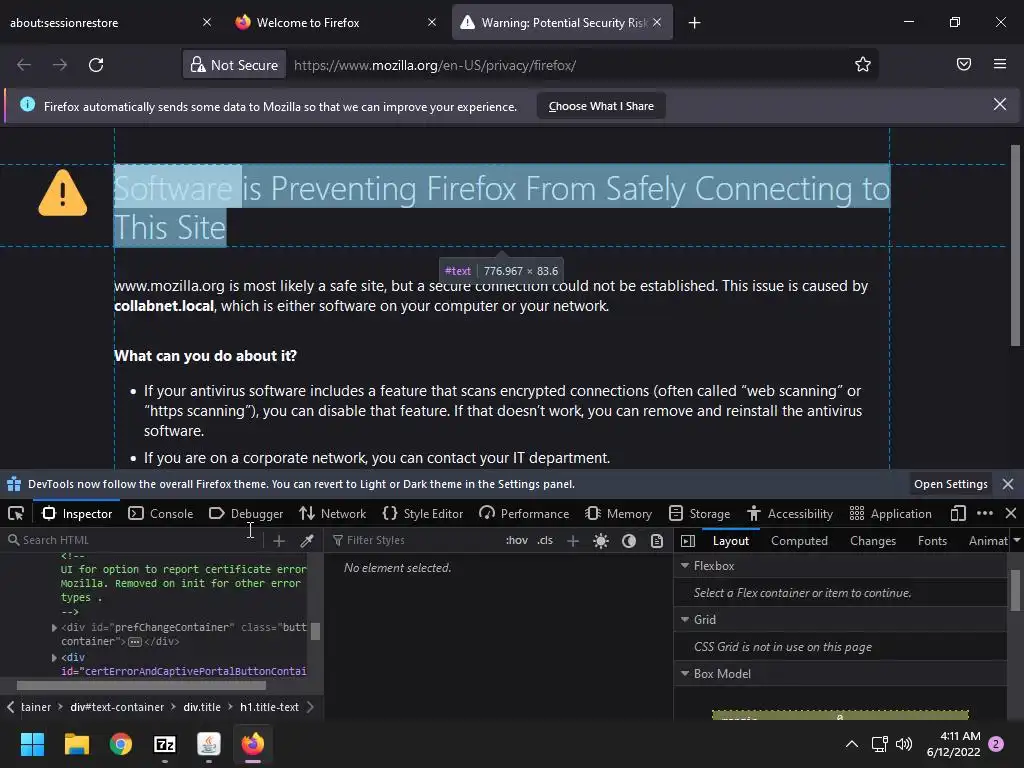Toggle light color scheme simulation
Screen dimensions: 1024x768
pyautogui.click(x=601, y=541)
